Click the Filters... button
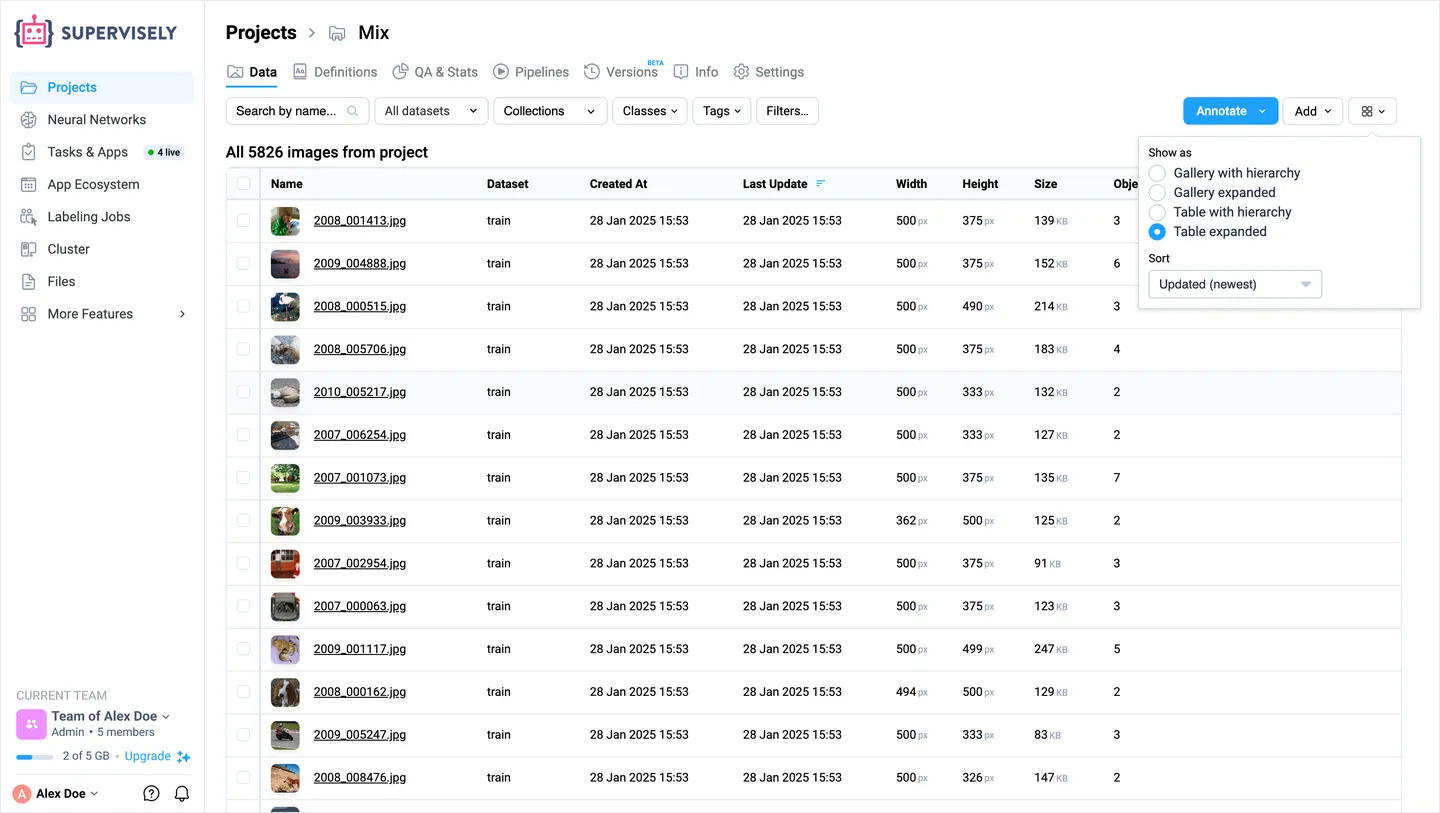The width and height of the screenshot is (1440, 813). [787, 111]
